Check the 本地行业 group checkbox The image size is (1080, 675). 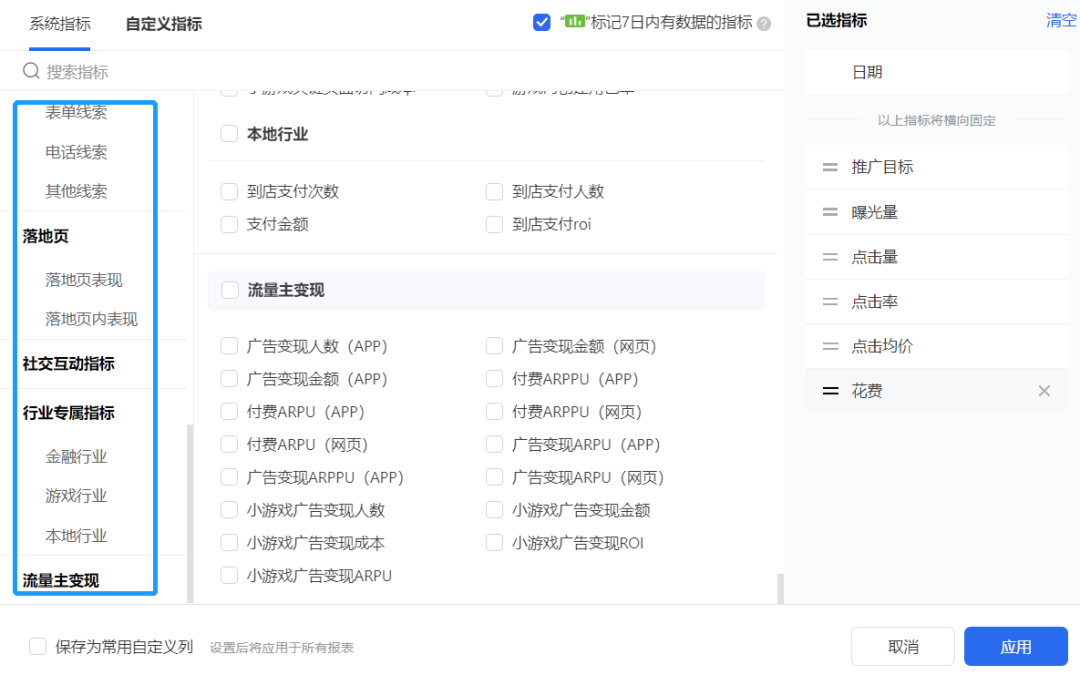pos(229,134)
